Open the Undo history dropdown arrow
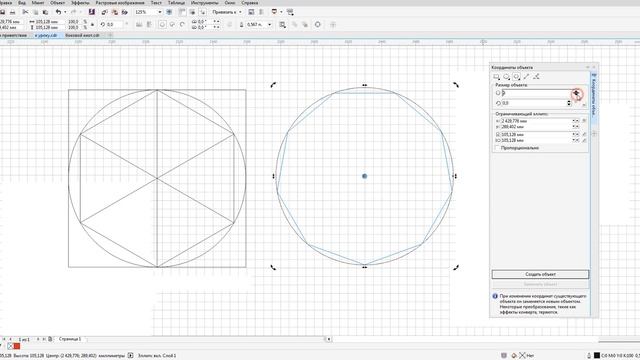 [65, 12]
